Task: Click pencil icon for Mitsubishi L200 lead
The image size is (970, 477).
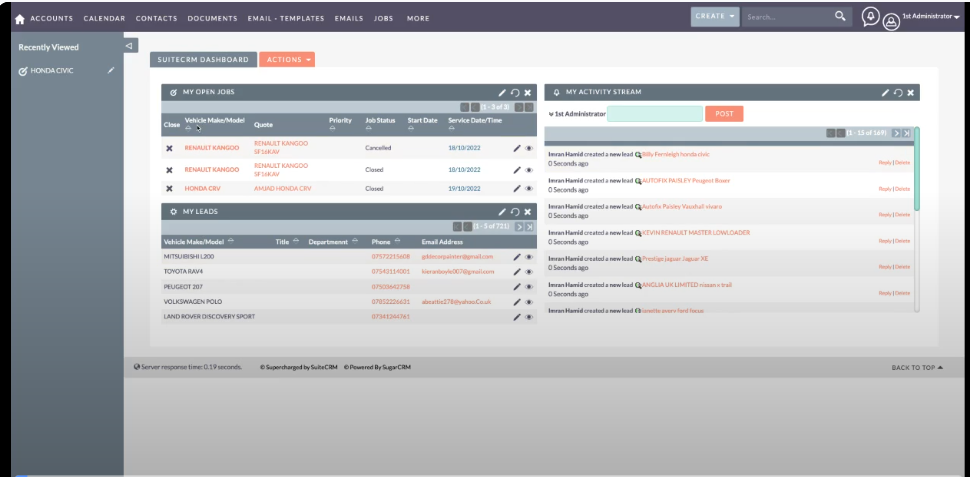Action: coord(517,257)
